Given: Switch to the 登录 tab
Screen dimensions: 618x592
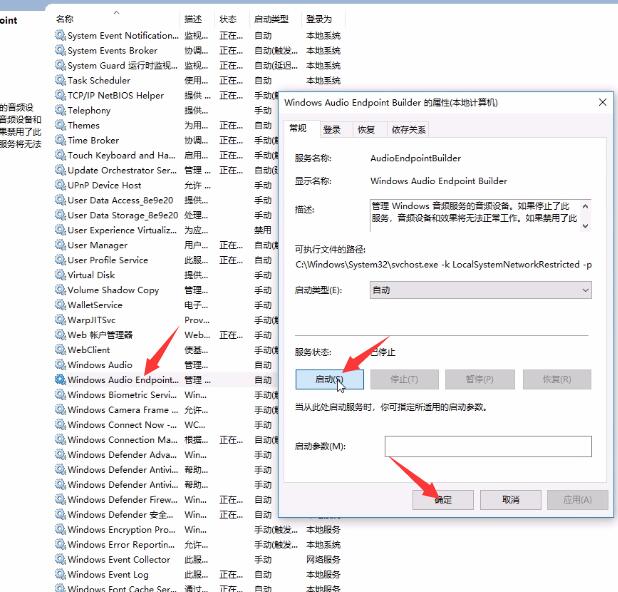Looking at the screenshot, I should (x=331, y=130).
